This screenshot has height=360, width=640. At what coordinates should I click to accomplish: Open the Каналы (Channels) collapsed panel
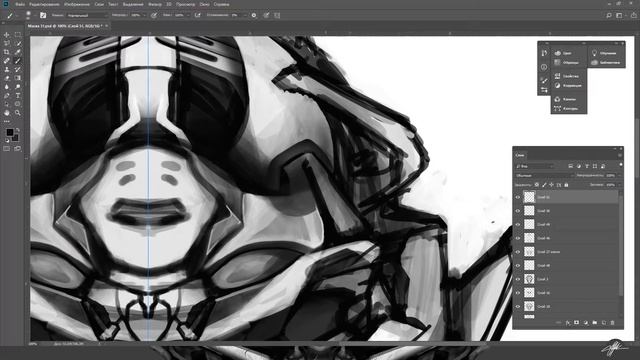[565, 99]
